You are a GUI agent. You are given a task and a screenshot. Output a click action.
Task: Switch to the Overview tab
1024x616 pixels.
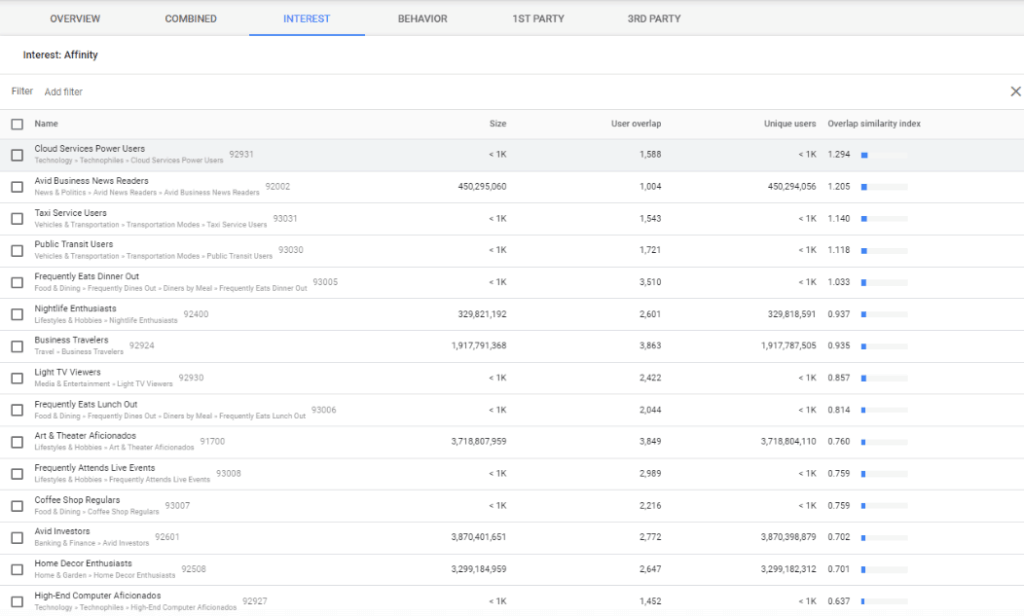point(75,19)
